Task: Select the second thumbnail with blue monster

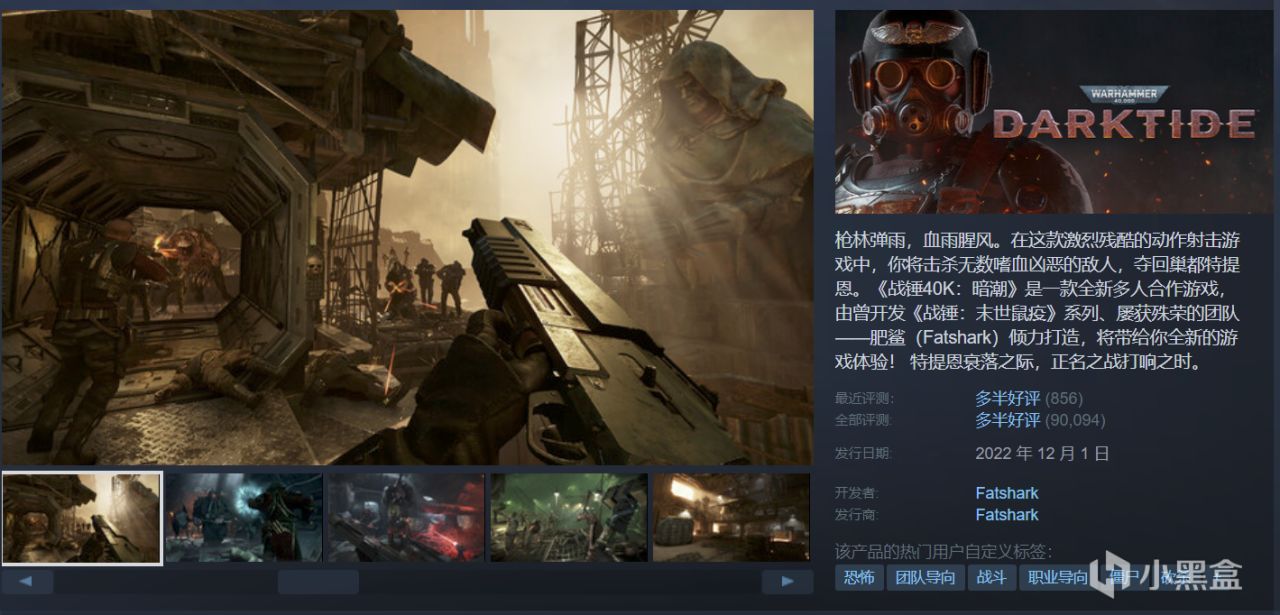Action: click(244, 518)
